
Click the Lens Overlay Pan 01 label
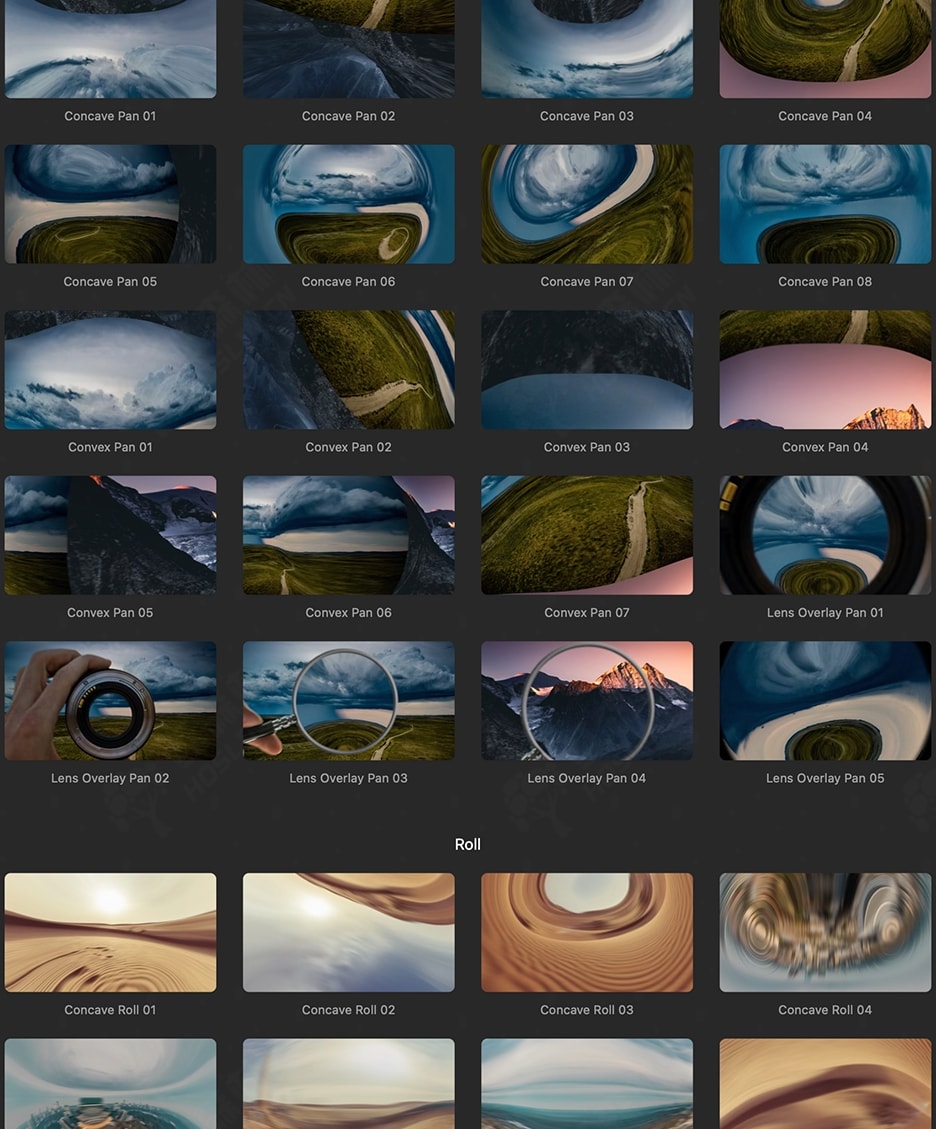(825, 613)
